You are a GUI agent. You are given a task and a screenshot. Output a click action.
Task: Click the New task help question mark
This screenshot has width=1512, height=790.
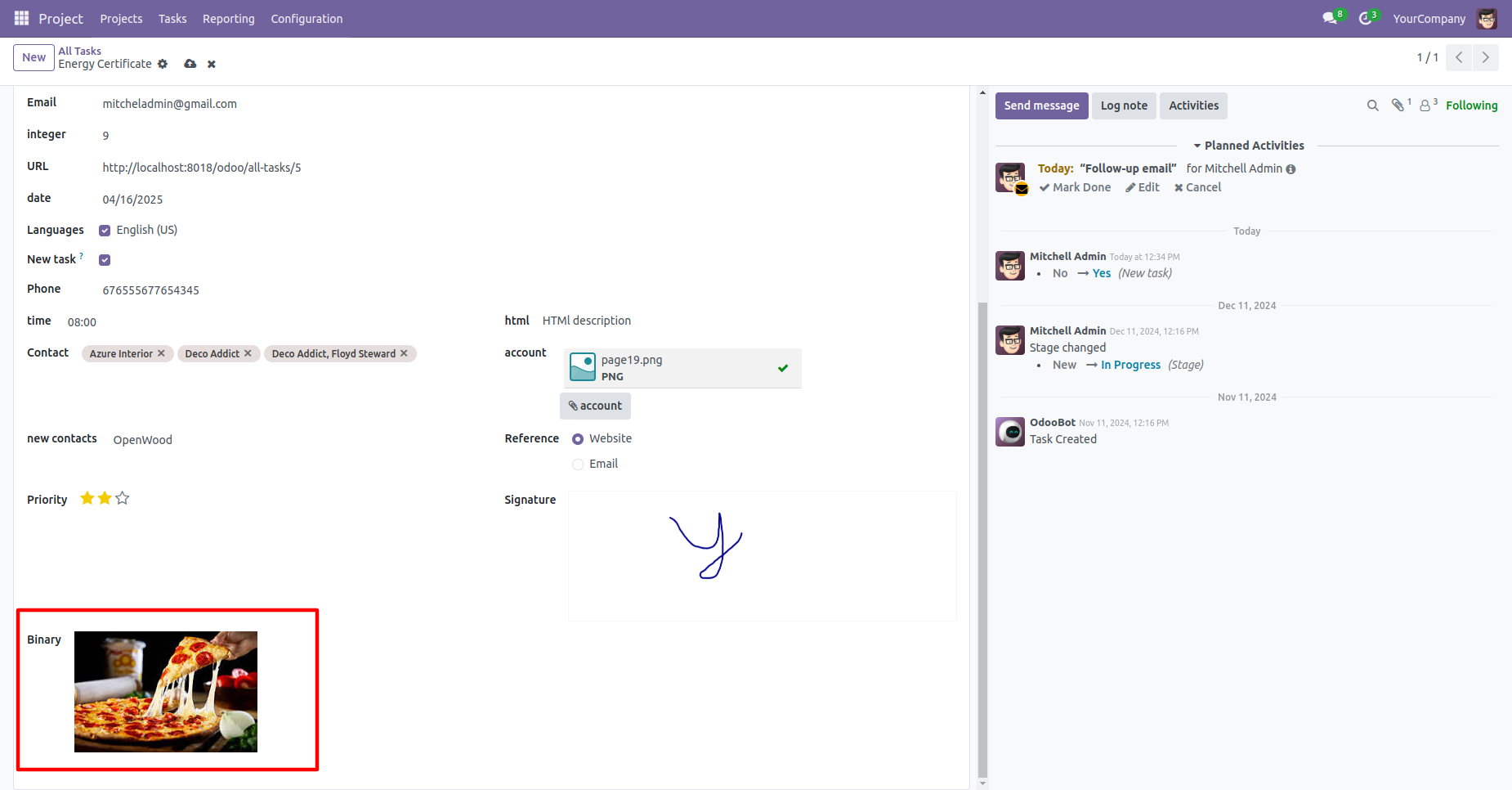(81, 255)
